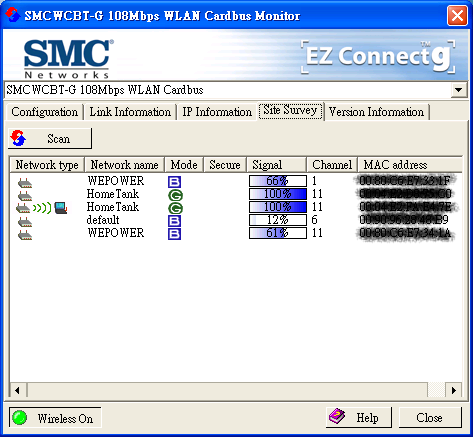473x437 pixels.
Task: Click the green Wireless On indicator light
Action: [x=19, y=418]
